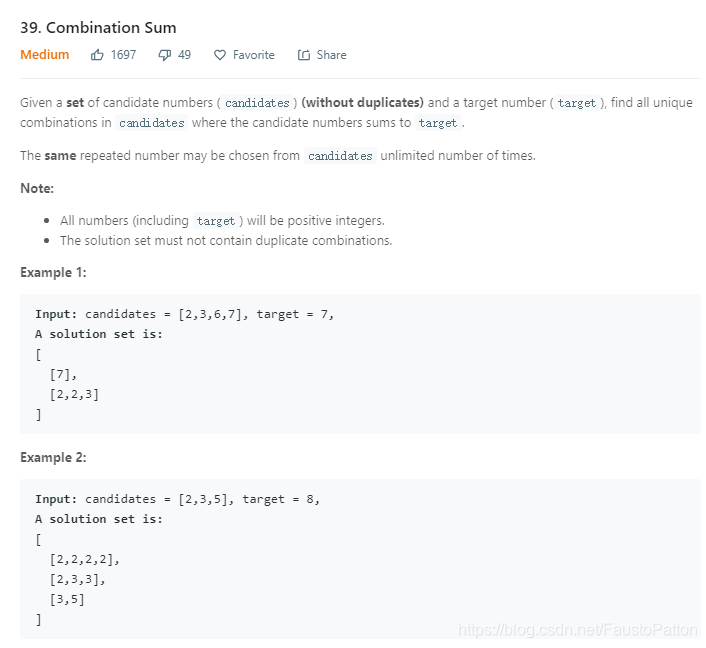Click the Example 2 heading
Viewport: 706px width, 648px height.
pyautogui.click(x=53, y=458)
